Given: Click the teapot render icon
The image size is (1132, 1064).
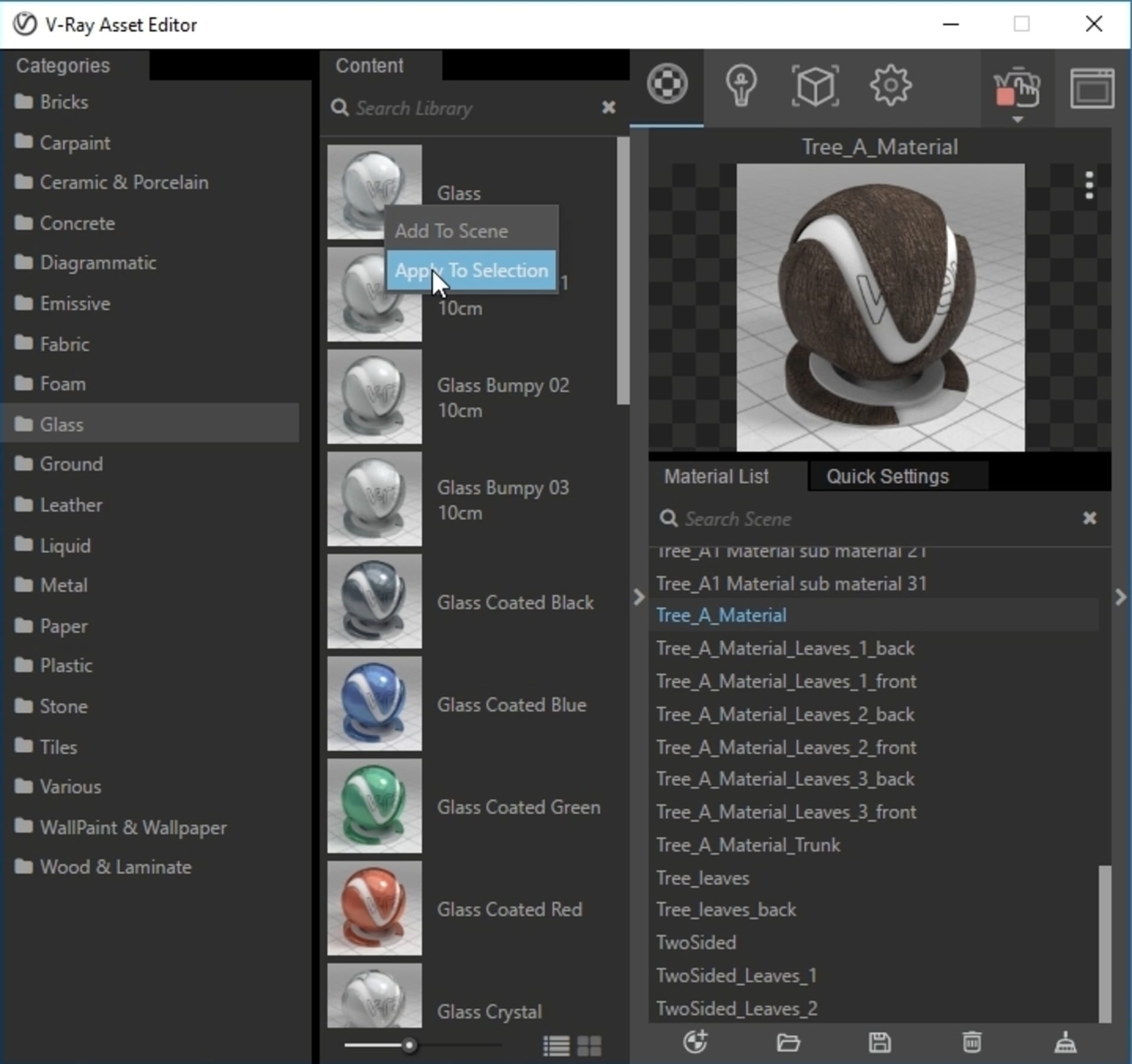Looking at the screenshot, I should 1017,88.
